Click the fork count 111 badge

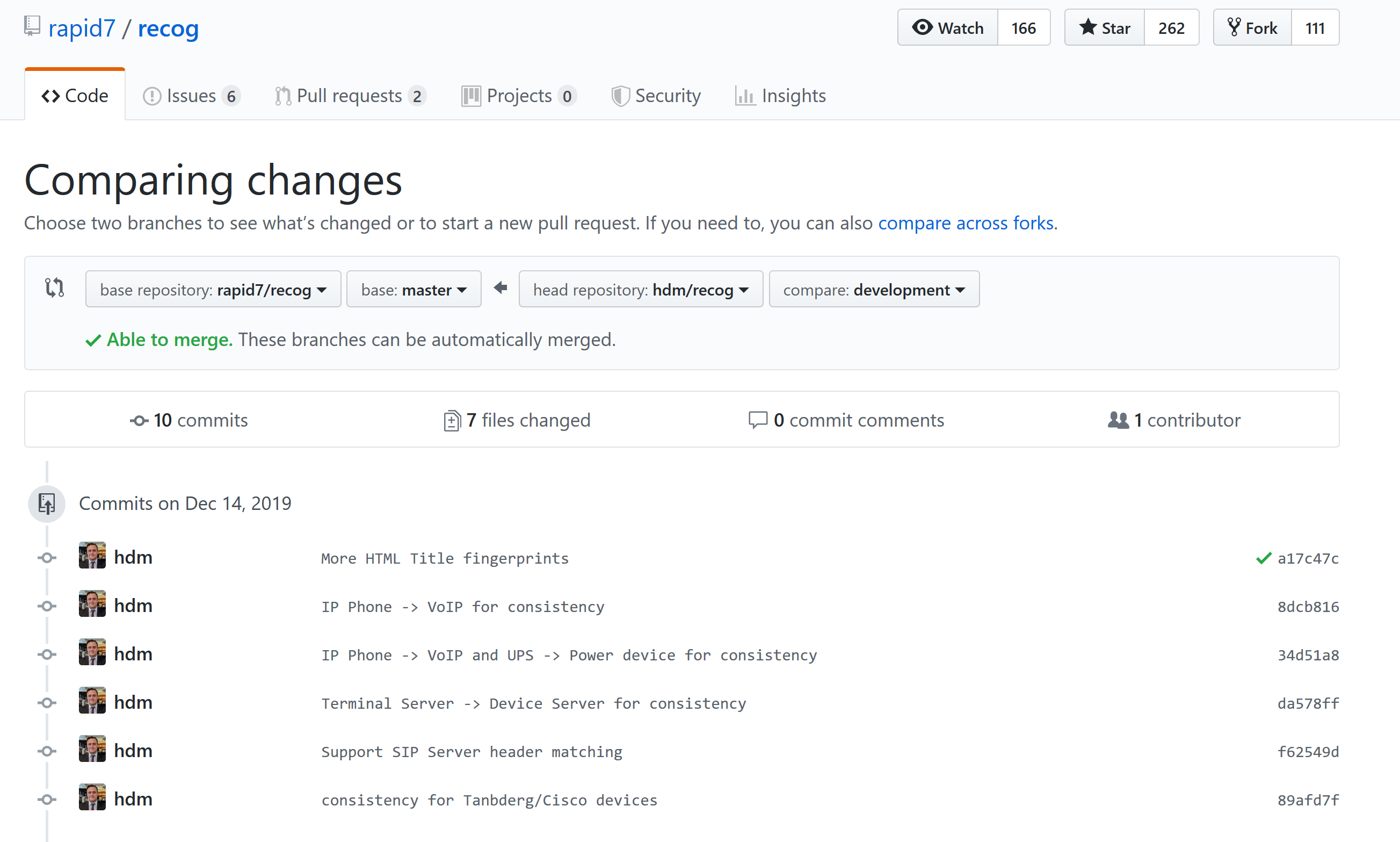click(1315, 27)
